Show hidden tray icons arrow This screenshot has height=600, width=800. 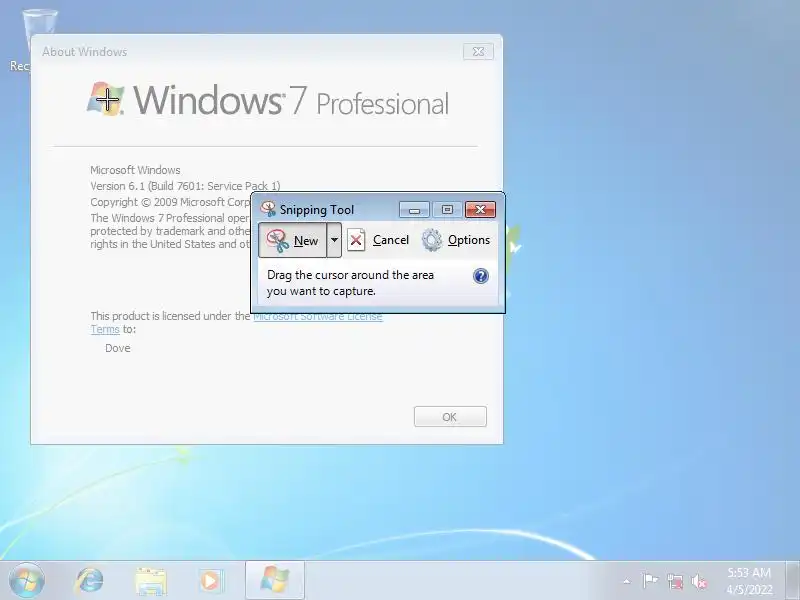coord(627,581)
